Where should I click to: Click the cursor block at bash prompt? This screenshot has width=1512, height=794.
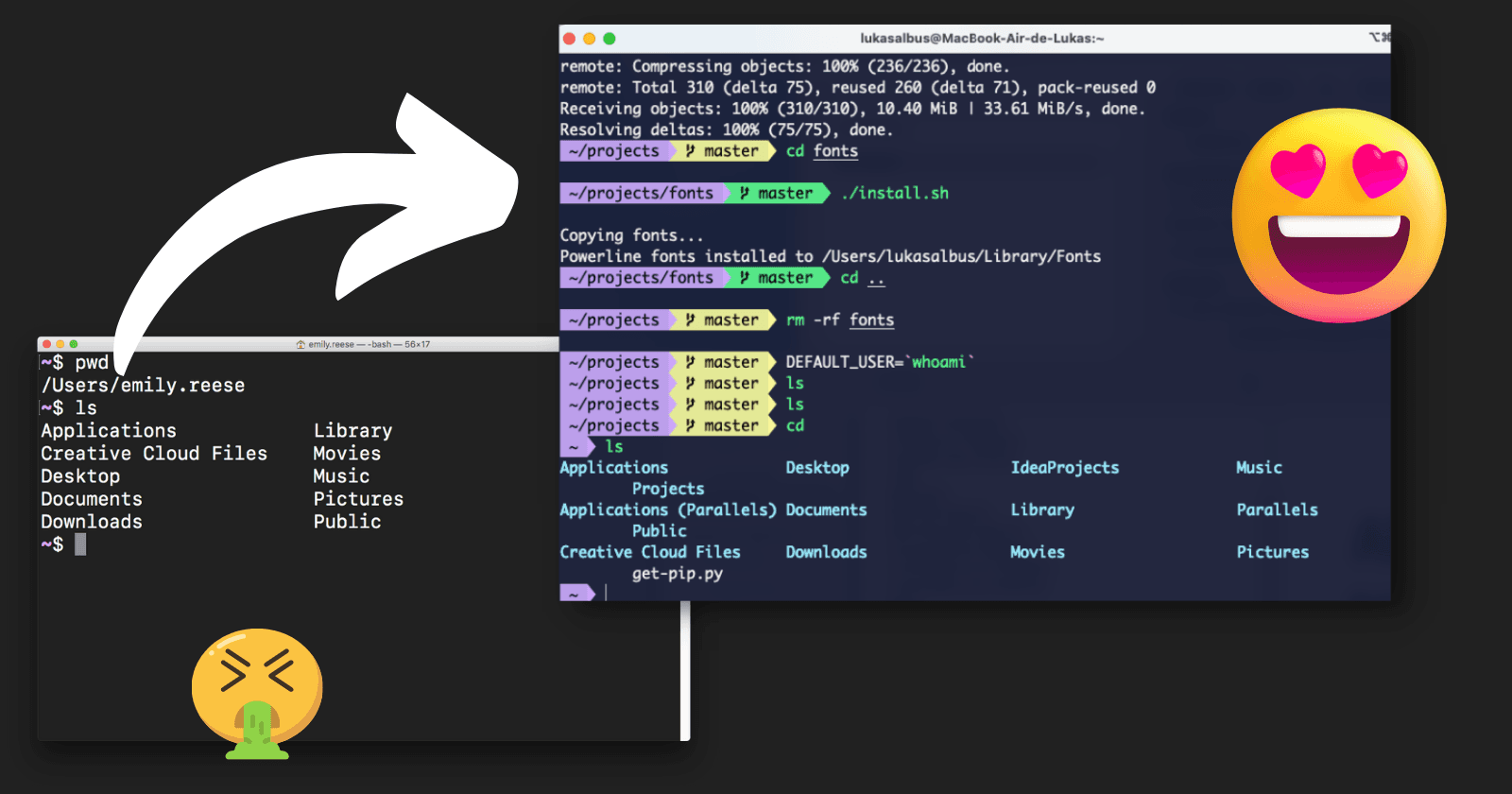pos(80,544)
